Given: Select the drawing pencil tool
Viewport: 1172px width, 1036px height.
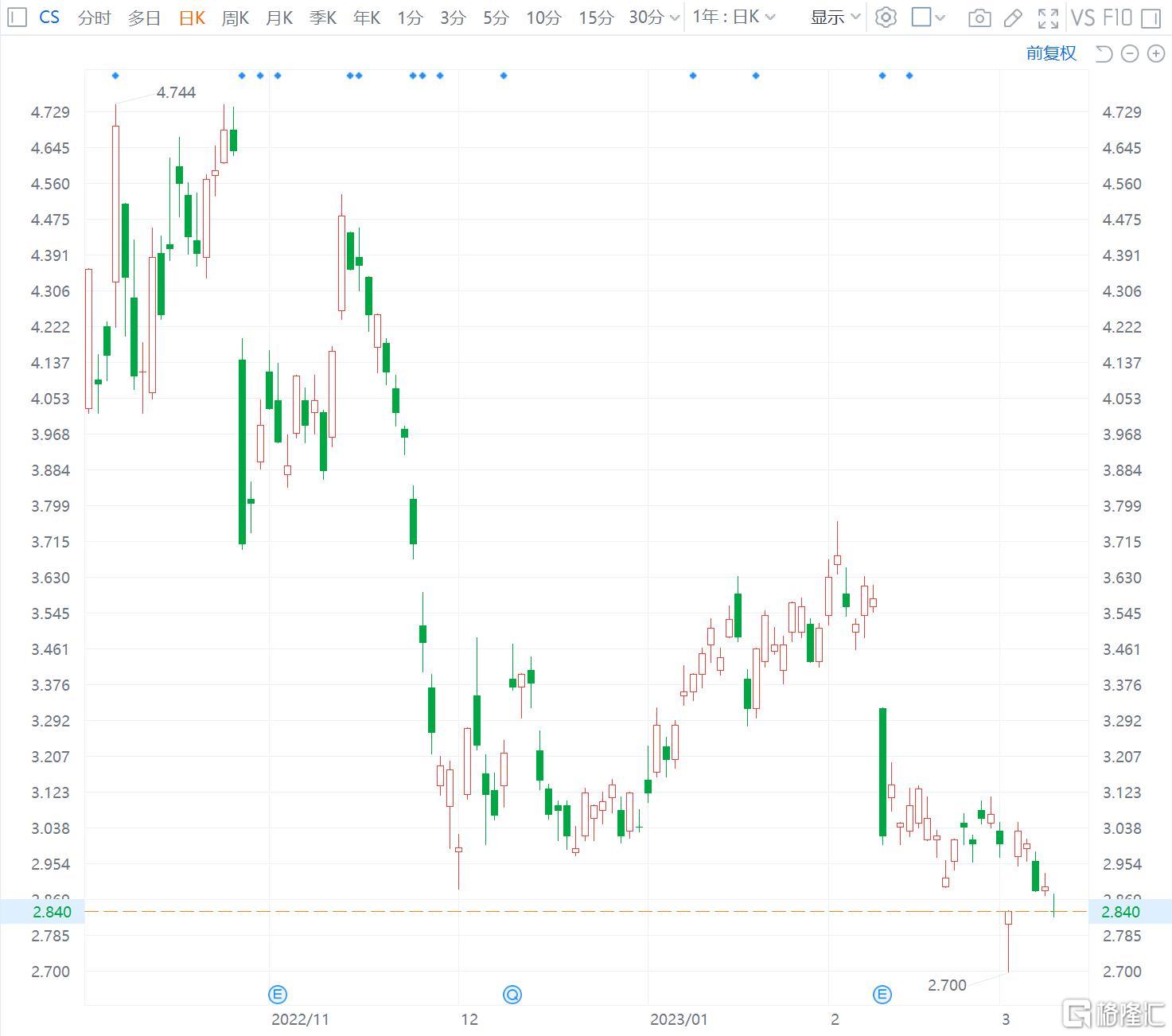Looking at the screenshot, I should pos(1013,18).
